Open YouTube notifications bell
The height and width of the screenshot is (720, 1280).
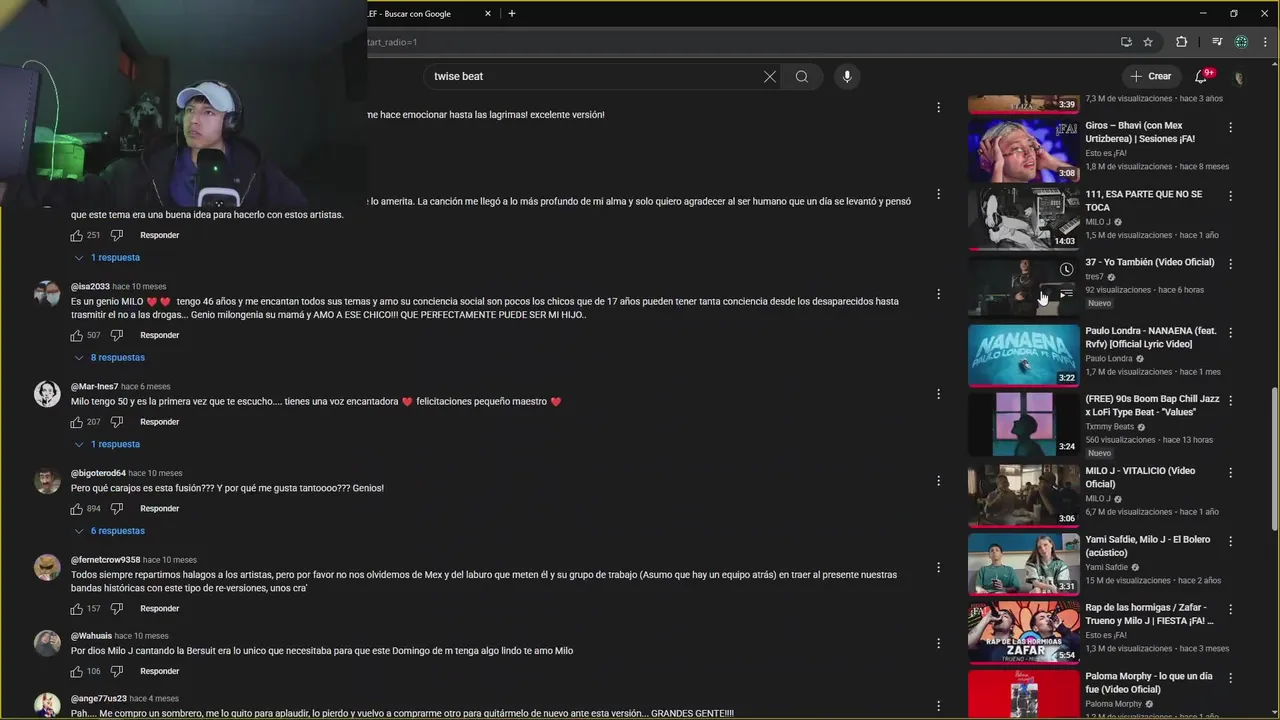point(1201,76)
